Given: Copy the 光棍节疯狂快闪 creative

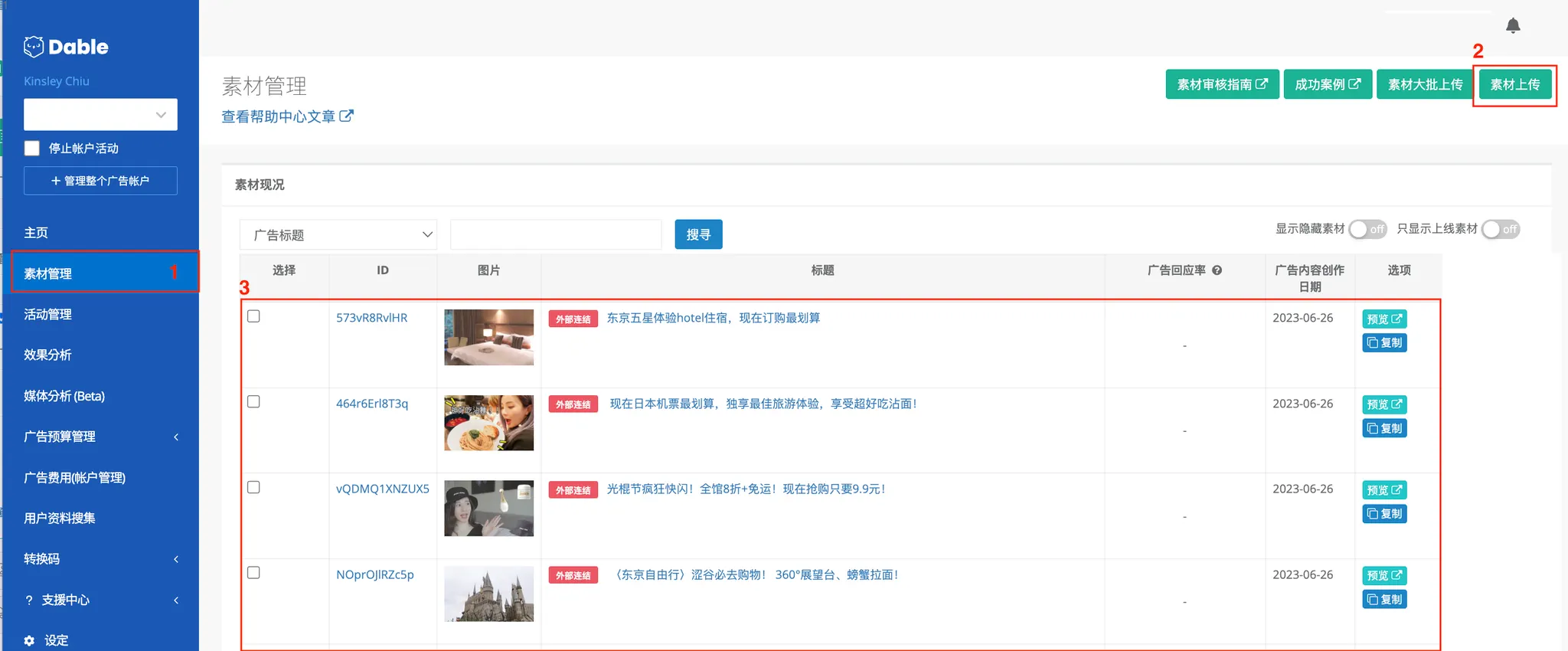Looking at the screenshot, I should 1384,514.
